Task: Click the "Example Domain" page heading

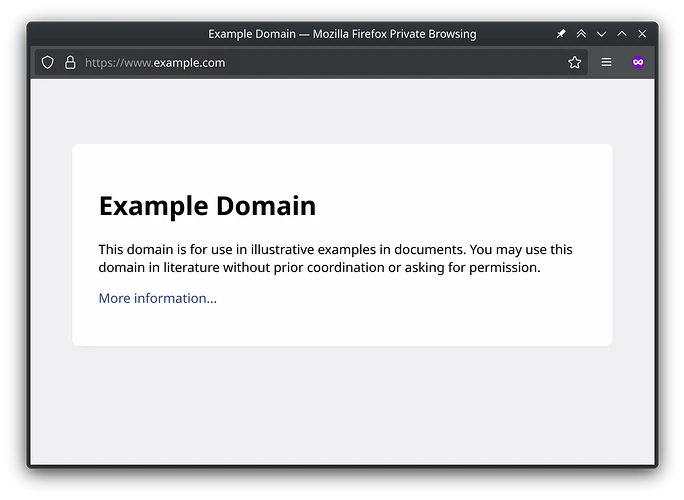Action: click(207, 206)
